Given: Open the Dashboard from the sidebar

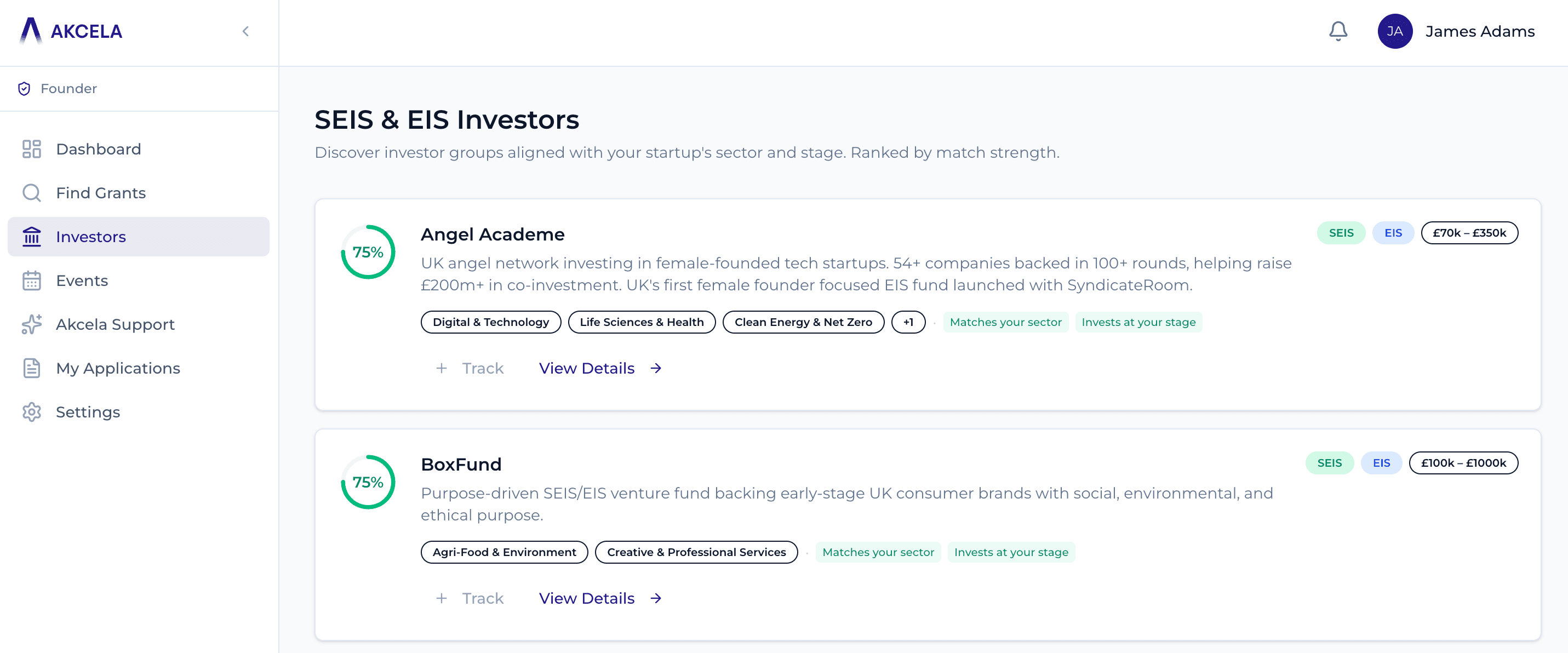Looking at the screenshot, I should click(x=98, y=148).
